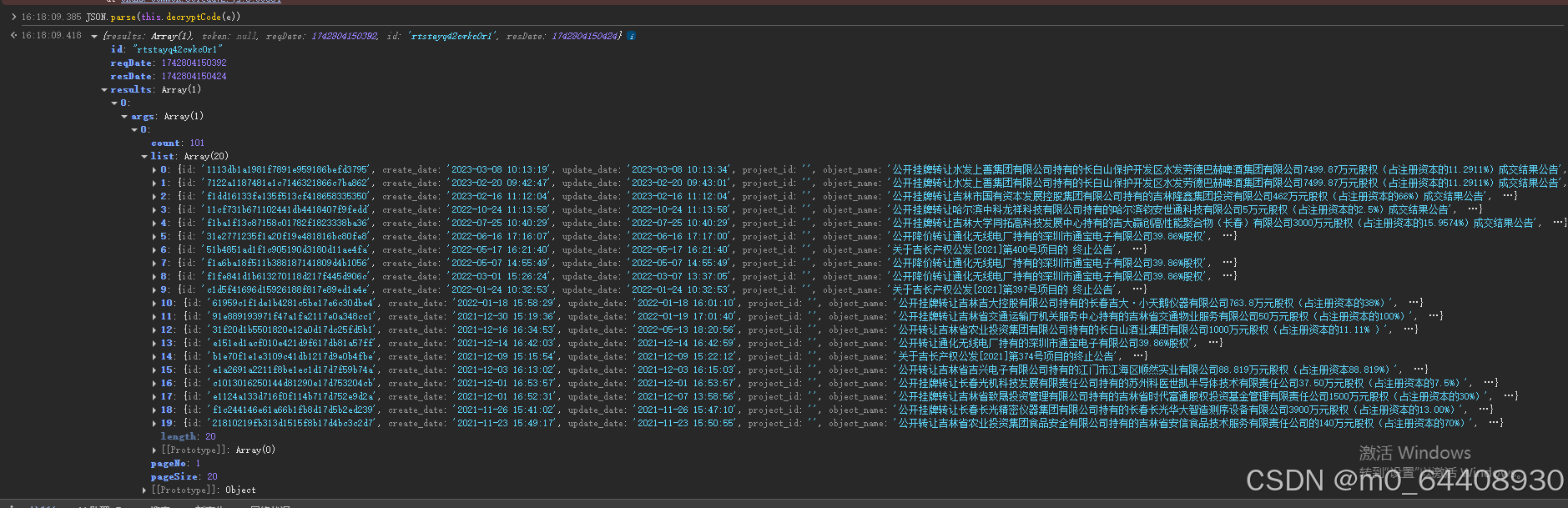Click the count: 101 property

click(x=178, y=143)
